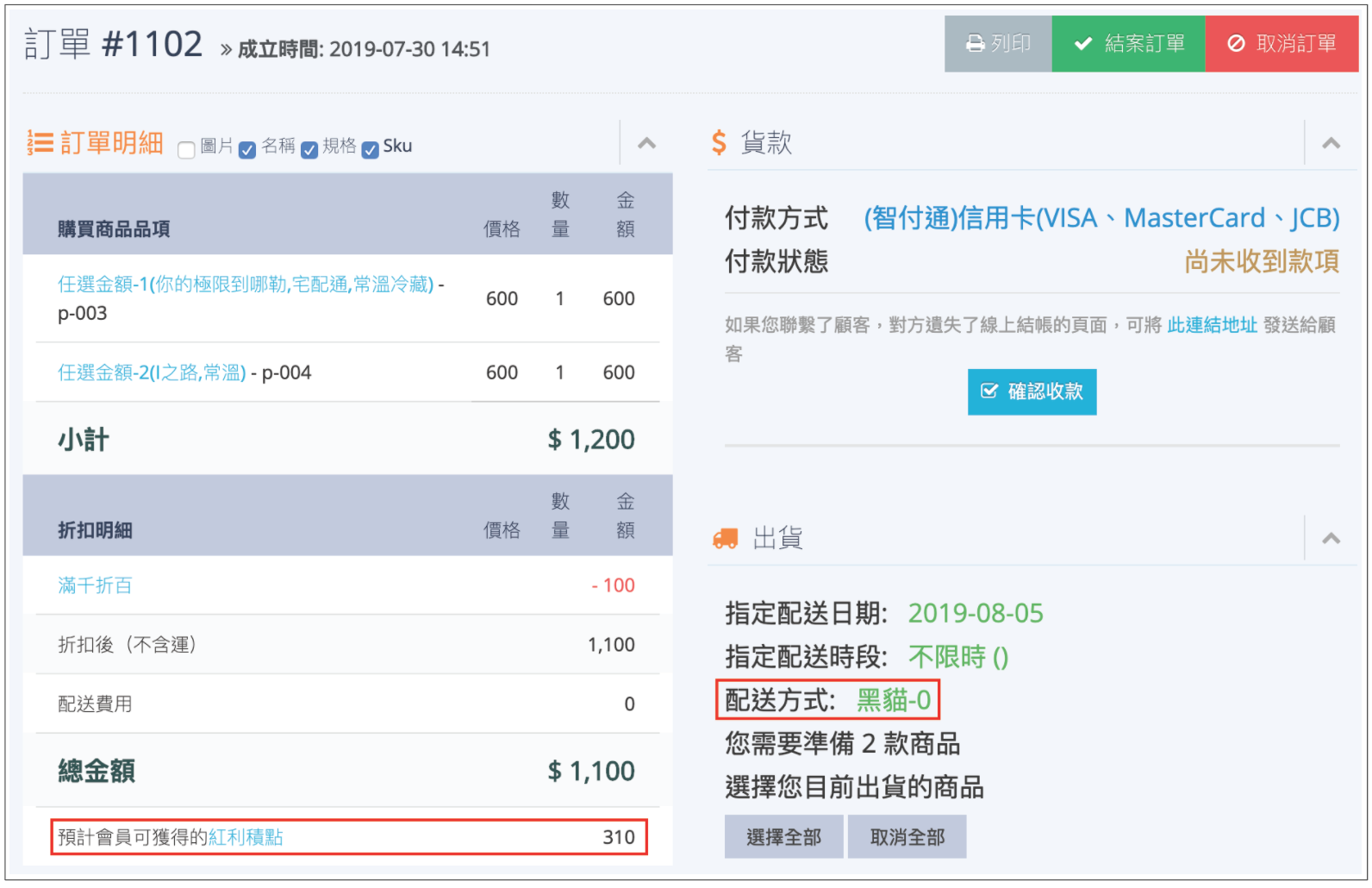Image resolution: width=1372 pixels, height=888 pixels.
Task: Click the total amount $ 1,100
Action: (591, 771)
